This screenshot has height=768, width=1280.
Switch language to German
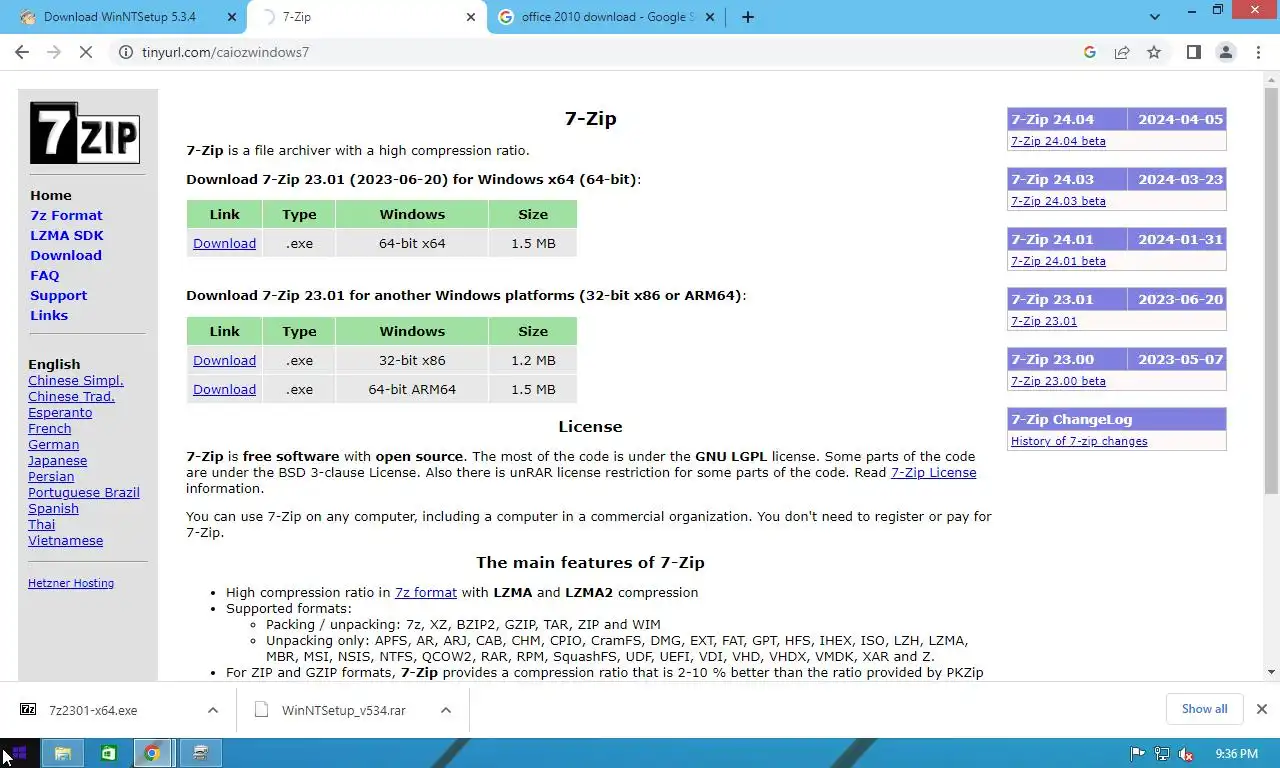click(x=53, y=444)
